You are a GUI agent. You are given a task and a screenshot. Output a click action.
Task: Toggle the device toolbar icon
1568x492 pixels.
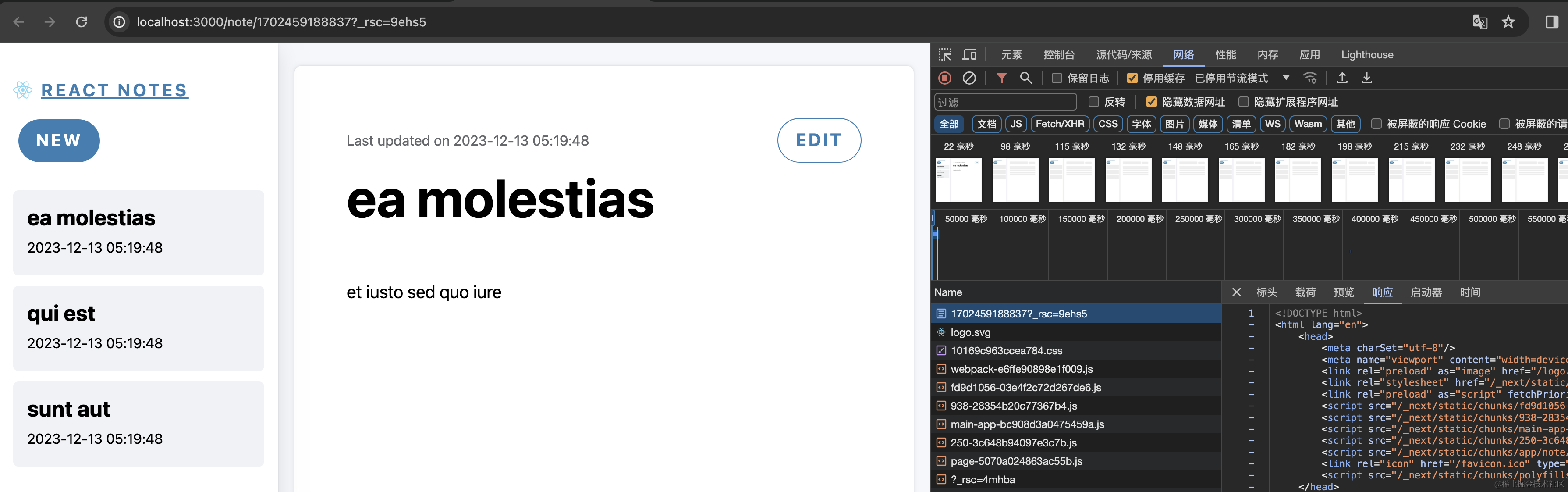click(x=970, y=55)
